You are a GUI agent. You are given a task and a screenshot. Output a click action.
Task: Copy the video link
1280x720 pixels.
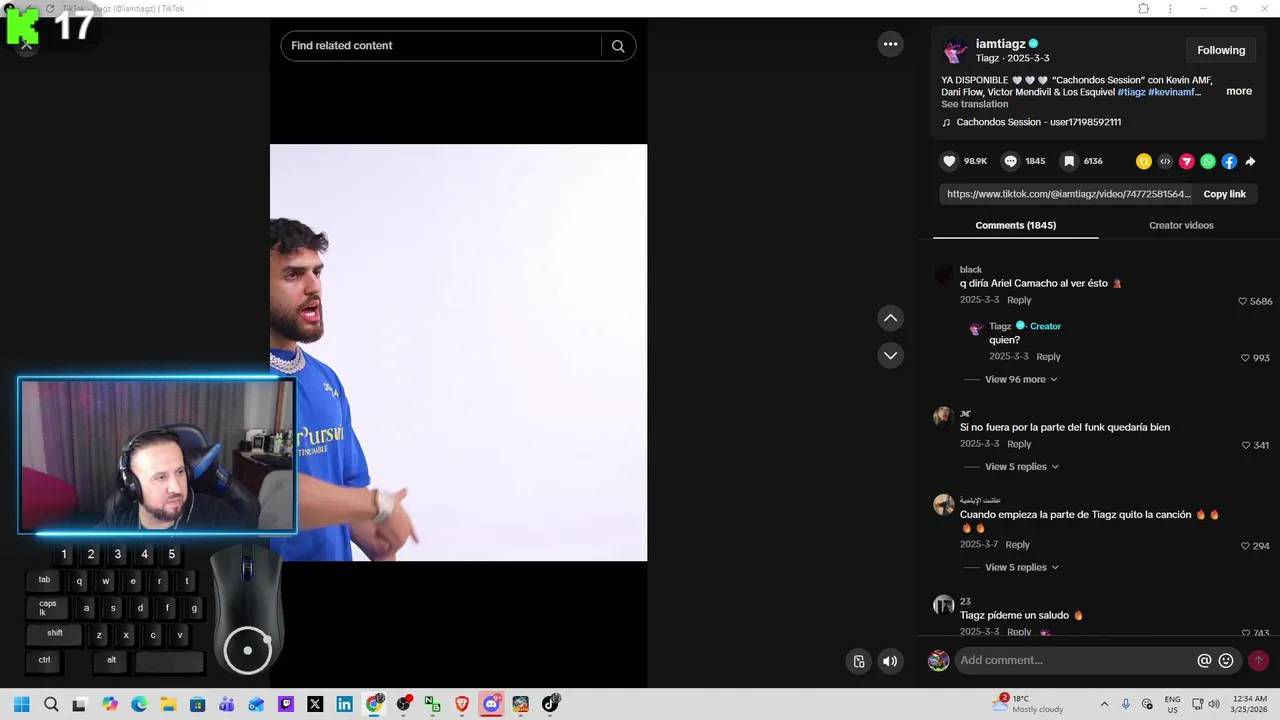click(1224, 194)
